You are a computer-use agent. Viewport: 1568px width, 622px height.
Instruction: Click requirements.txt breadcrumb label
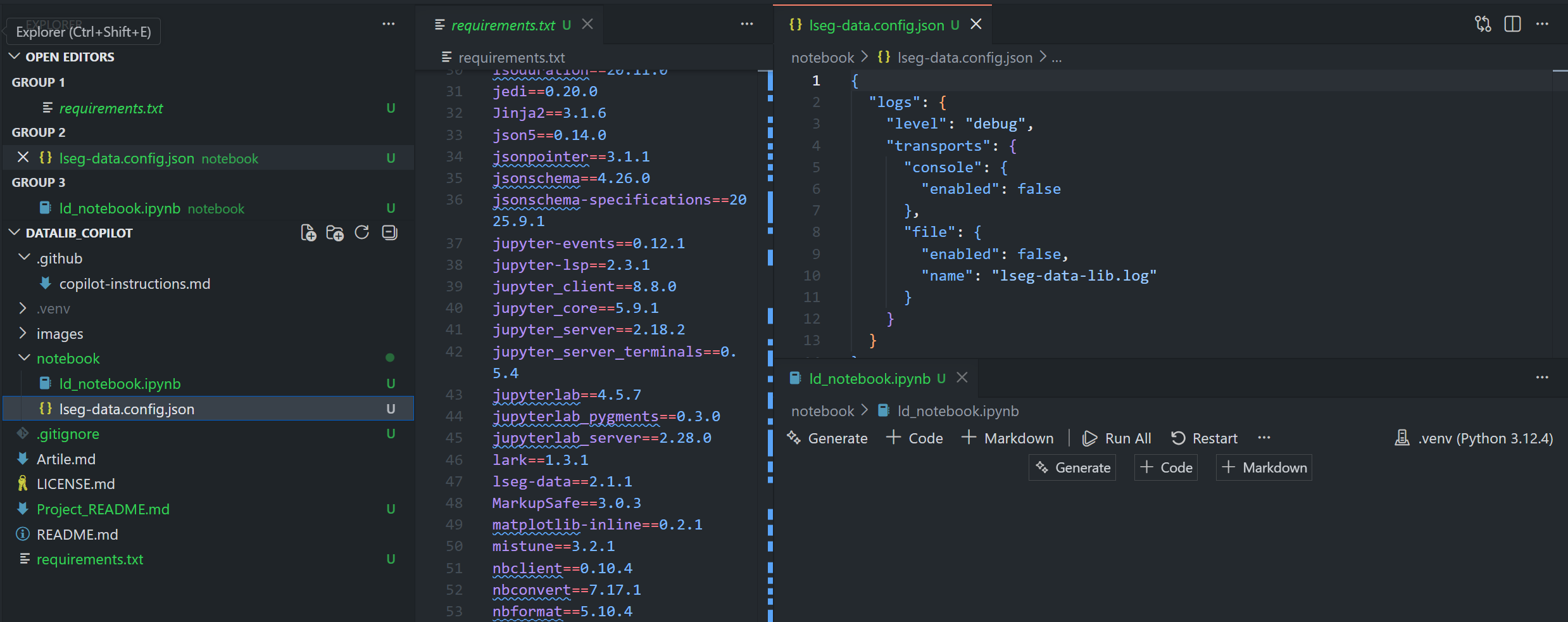click(511, 58)
